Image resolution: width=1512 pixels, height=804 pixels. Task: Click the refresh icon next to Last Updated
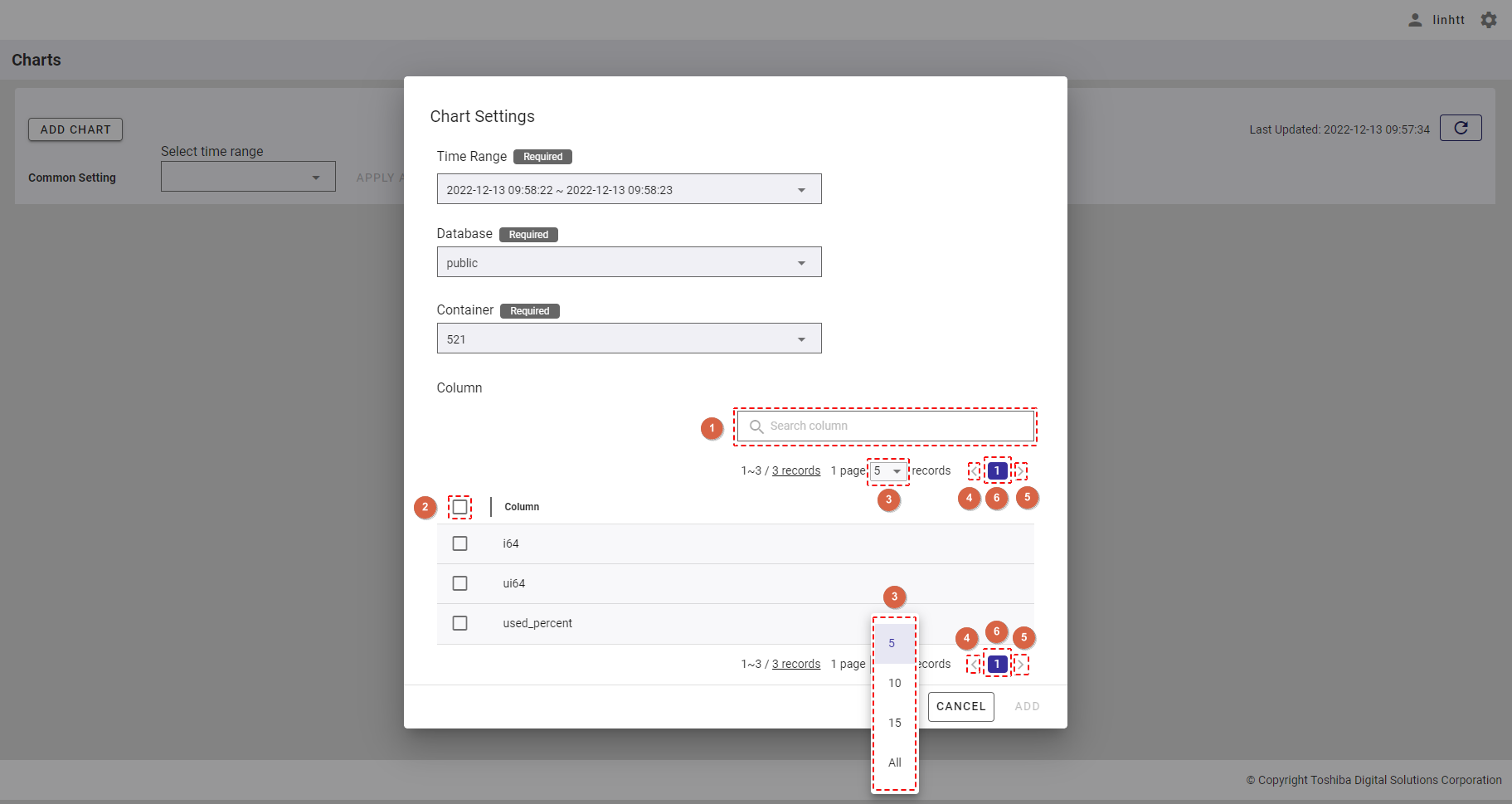click(1461, 128)
